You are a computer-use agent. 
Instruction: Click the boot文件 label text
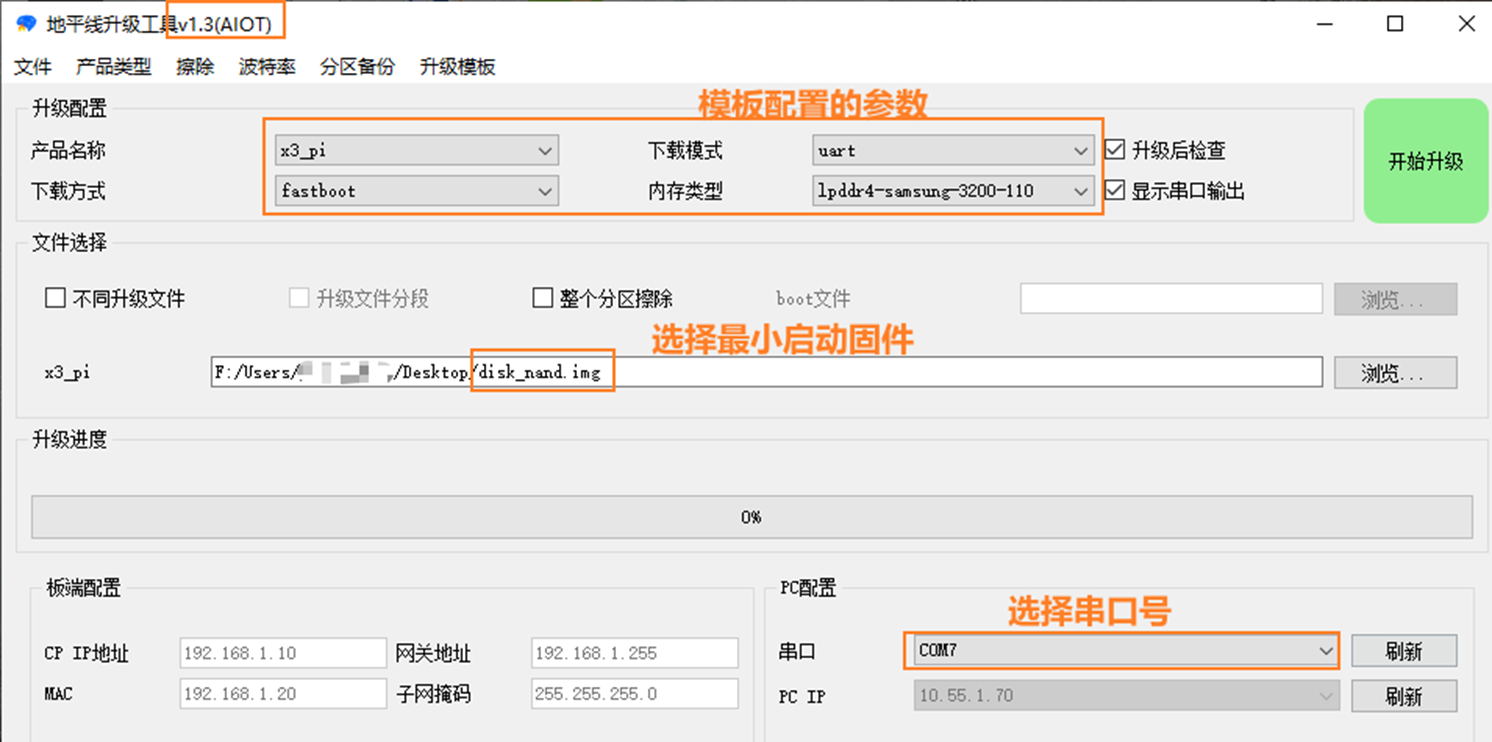813,299
